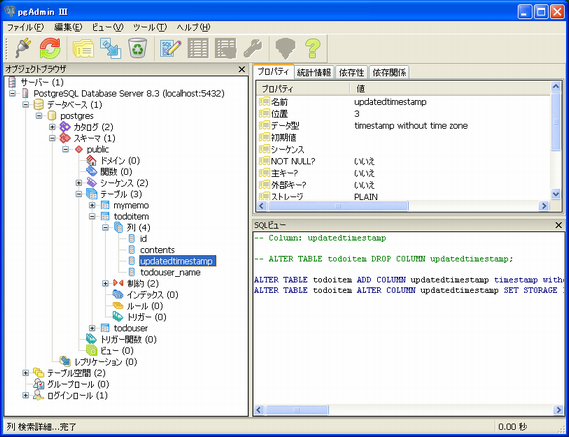Switch to the 依存関係 tab
Viewport: 569px width, 437px height.
coord(389,73)
